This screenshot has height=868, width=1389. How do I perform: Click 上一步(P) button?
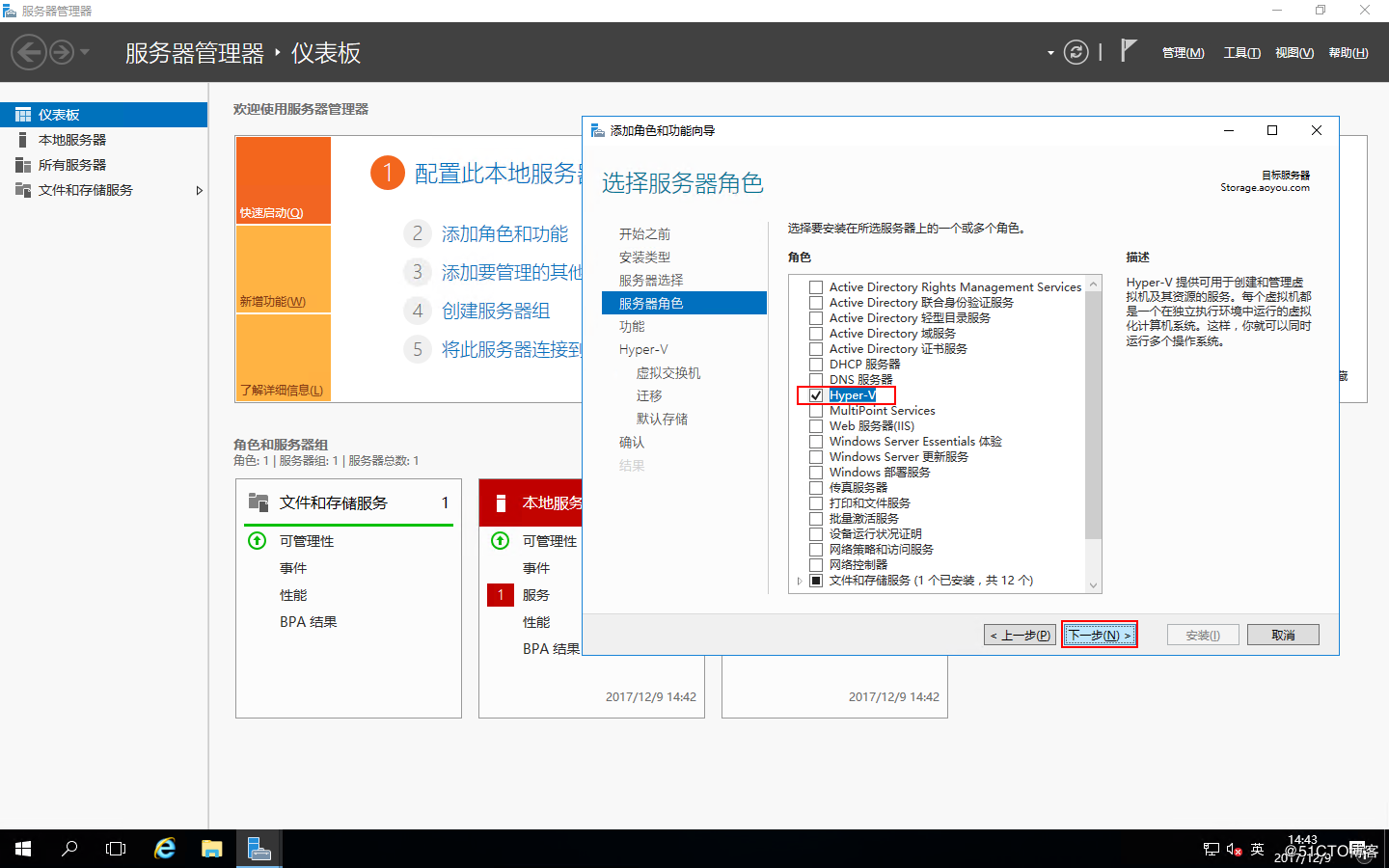pos(1020,635)
